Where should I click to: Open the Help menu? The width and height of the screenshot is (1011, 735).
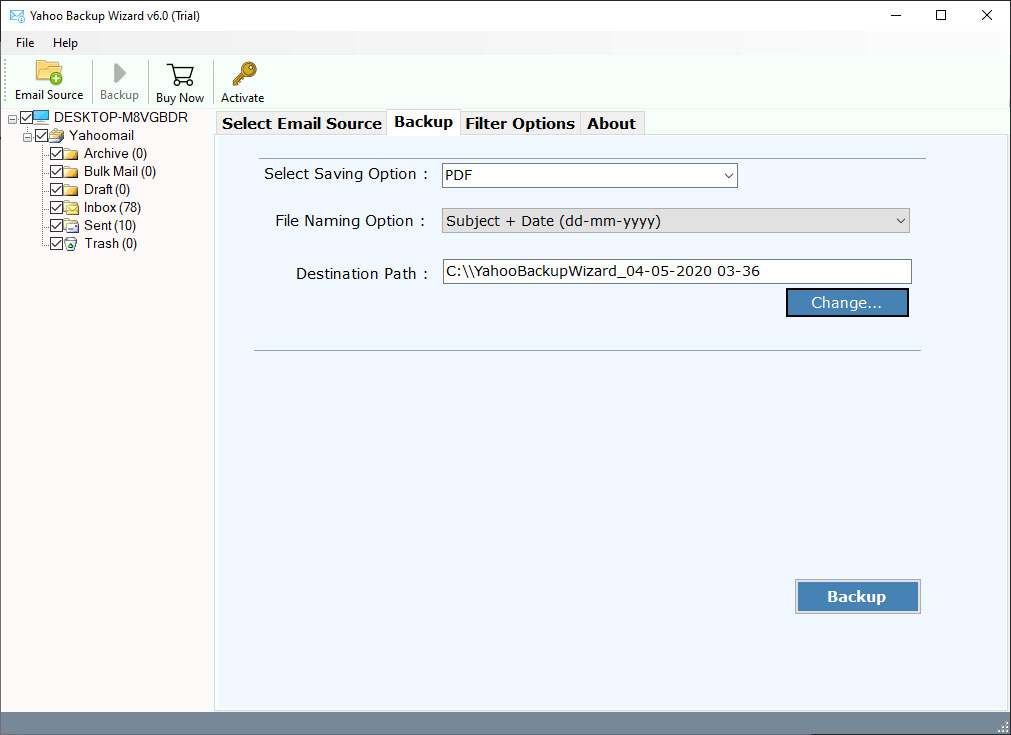pyautogui.click(x=65, y=43)
